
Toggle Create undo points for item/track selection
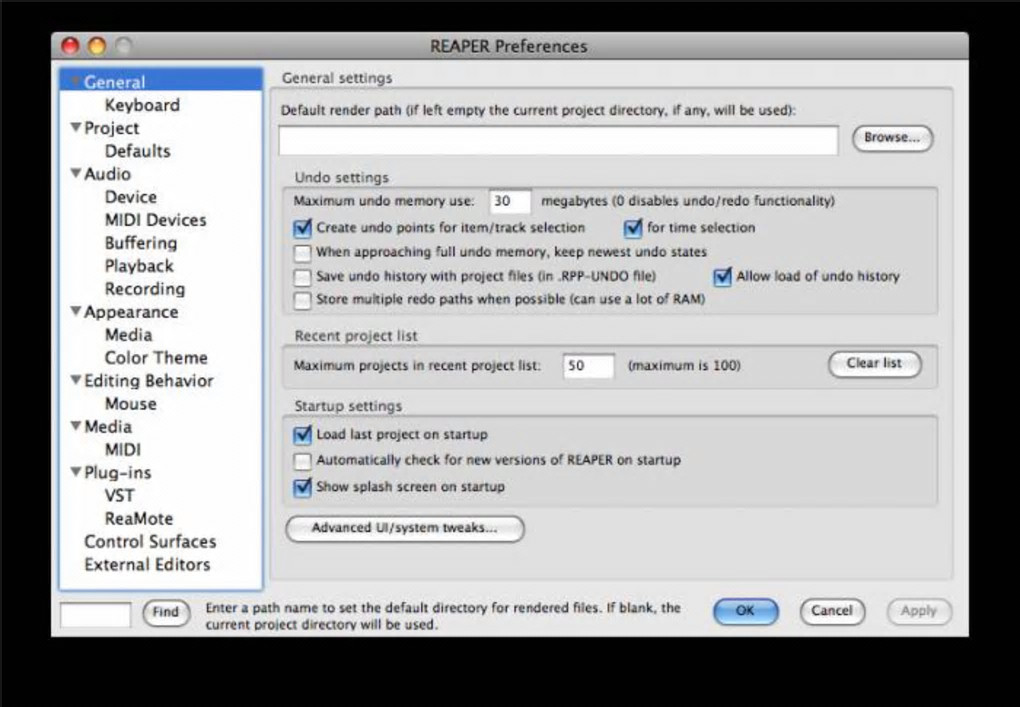tap(302, 228)
